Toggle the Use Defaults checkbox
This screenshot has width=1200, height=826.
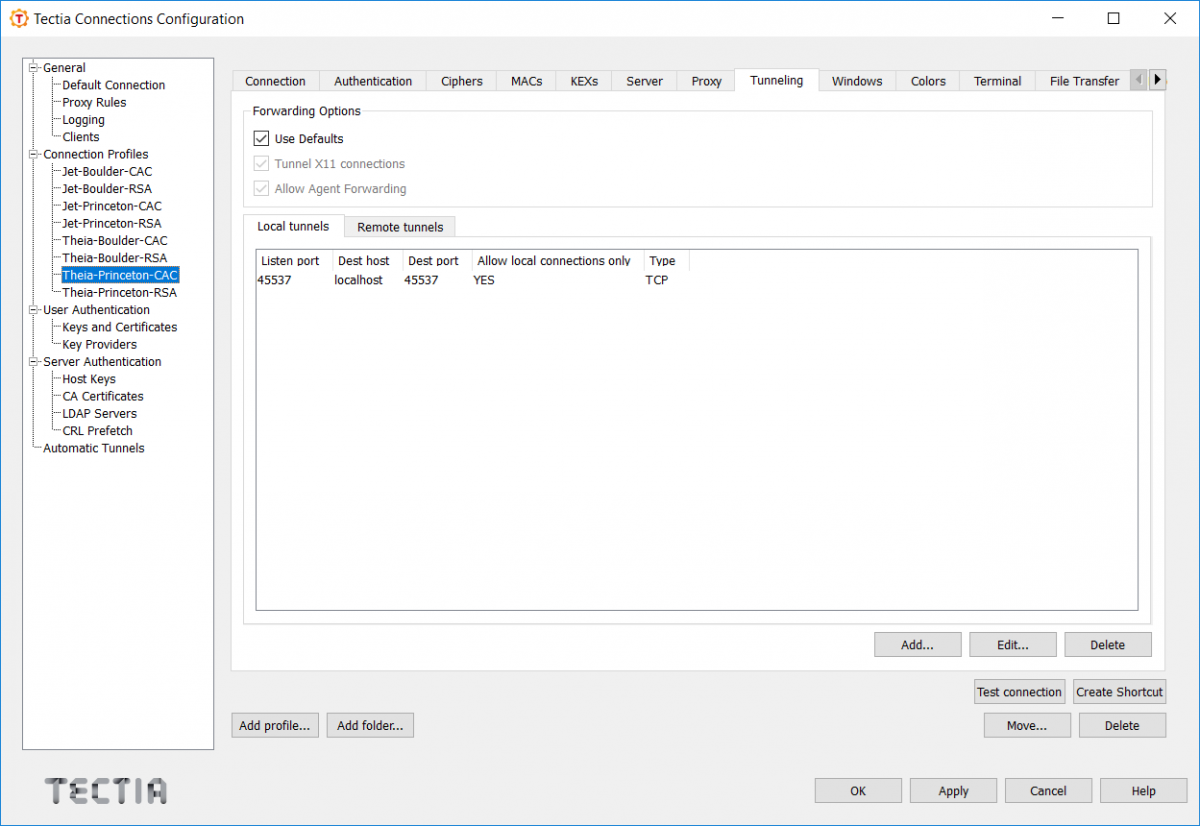pos(262,139)
